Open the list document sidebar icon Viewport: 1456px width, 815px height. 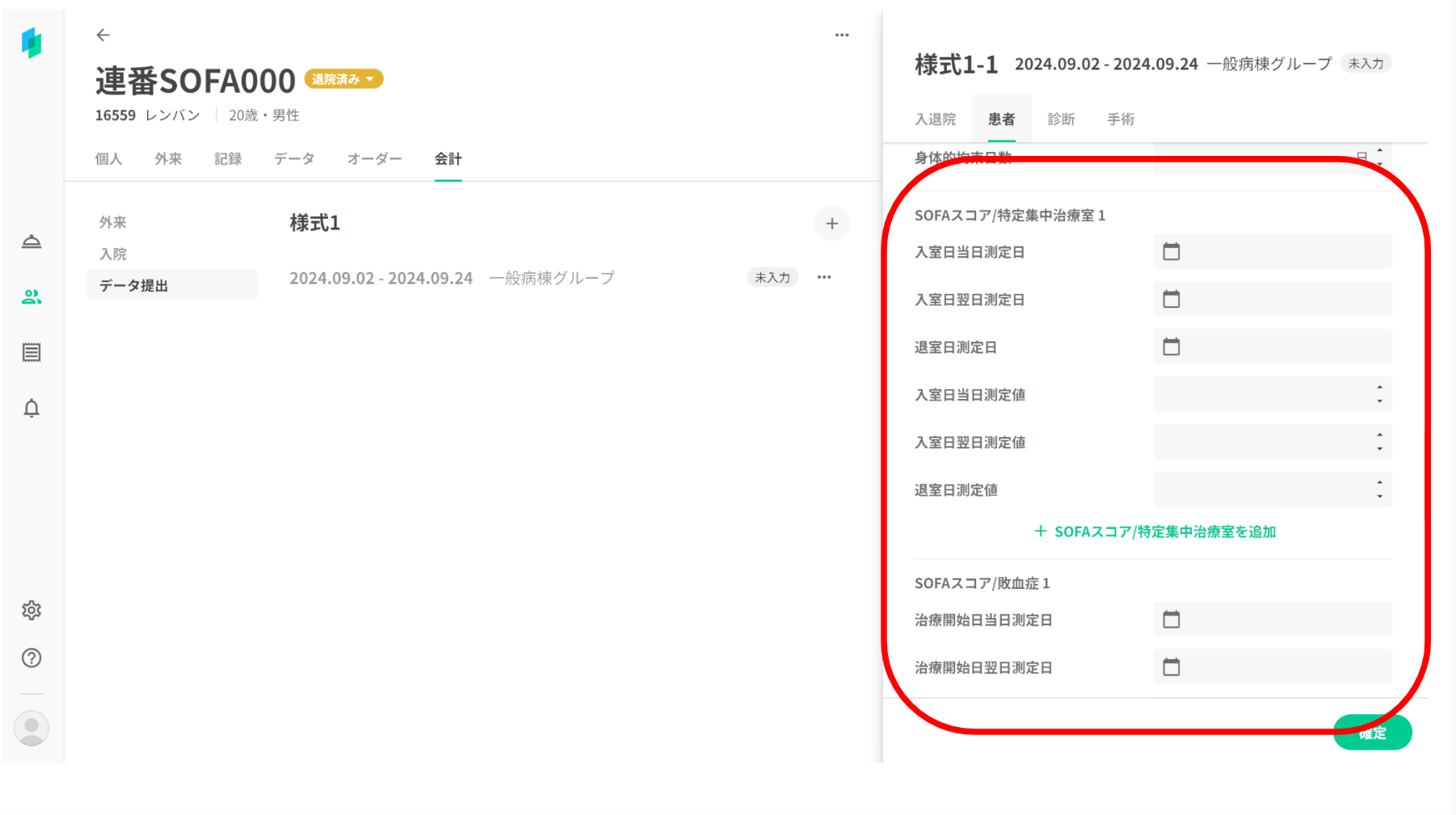(x=32, y=352)
